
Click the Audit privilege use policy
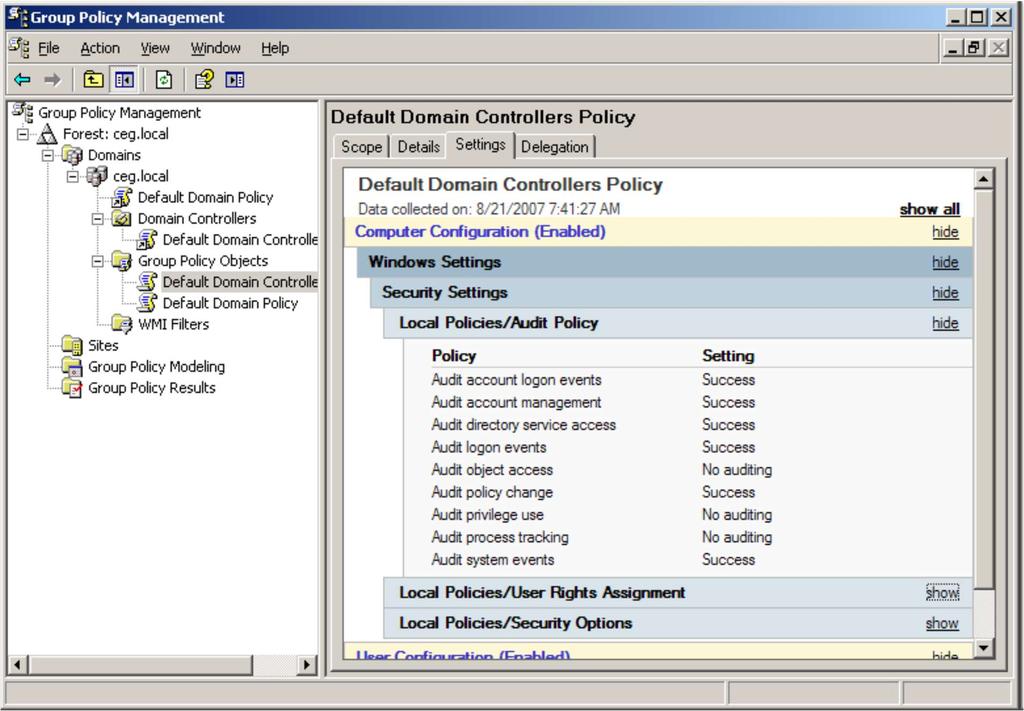(487, 514)
